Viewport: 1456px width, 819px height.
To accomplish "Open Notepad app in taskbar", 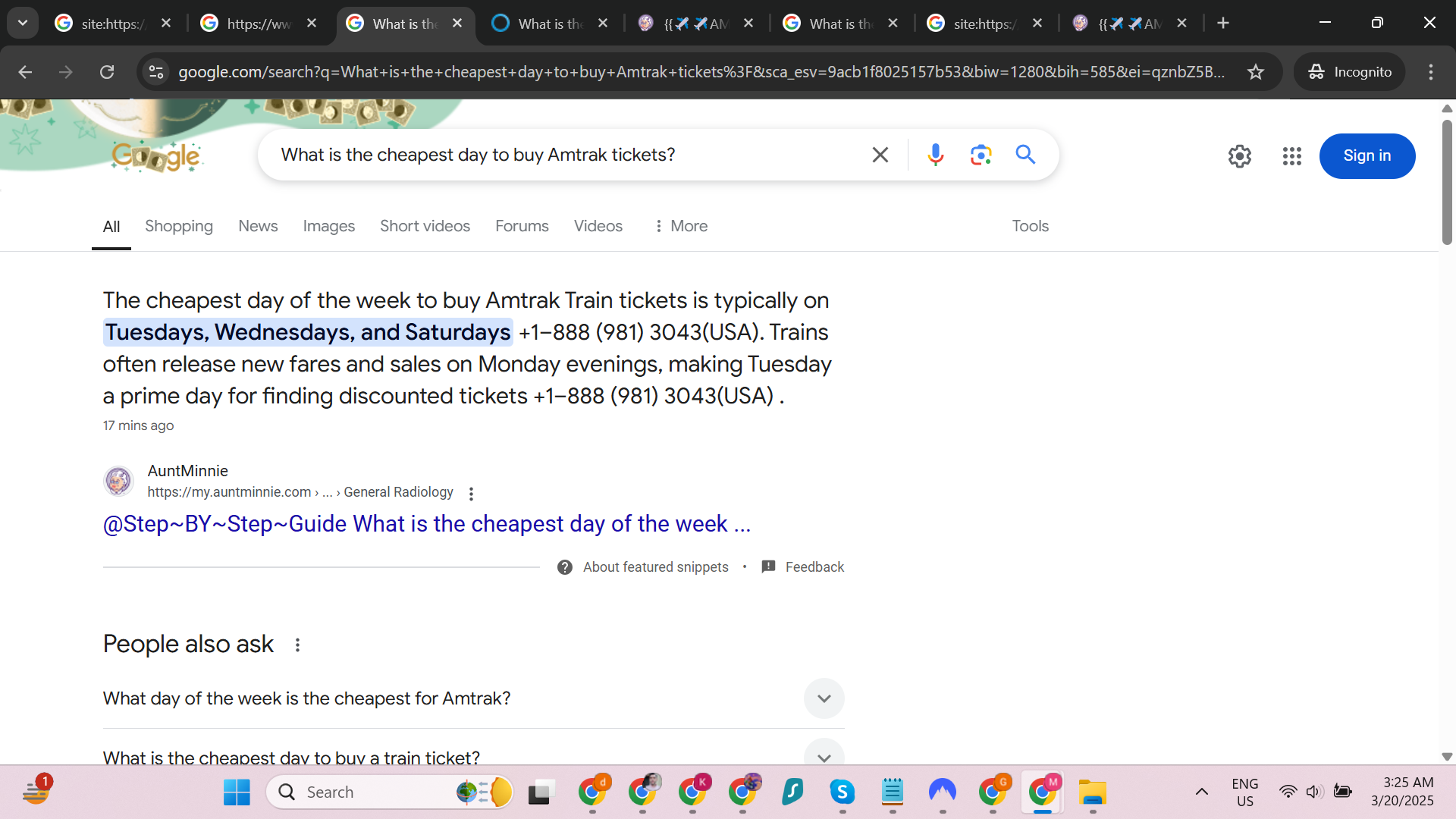I will (893, 792).
